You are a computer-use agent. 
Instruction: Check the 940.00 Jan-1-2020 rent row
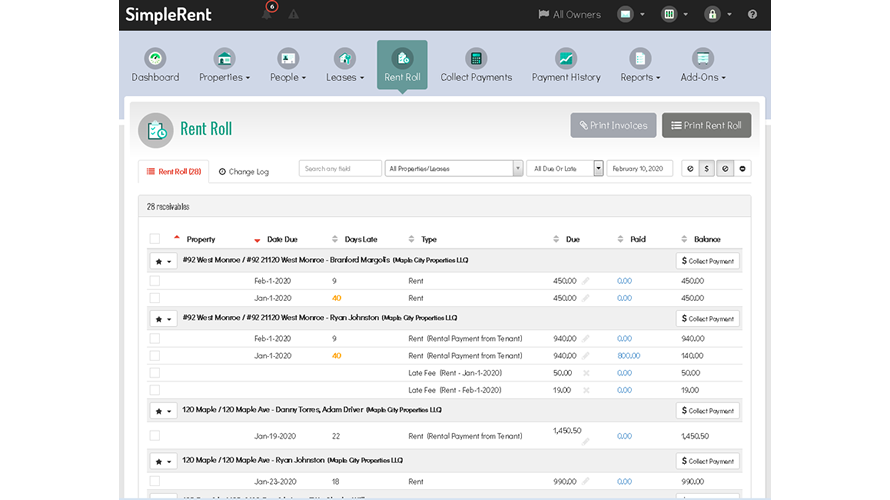pos(154,356)
